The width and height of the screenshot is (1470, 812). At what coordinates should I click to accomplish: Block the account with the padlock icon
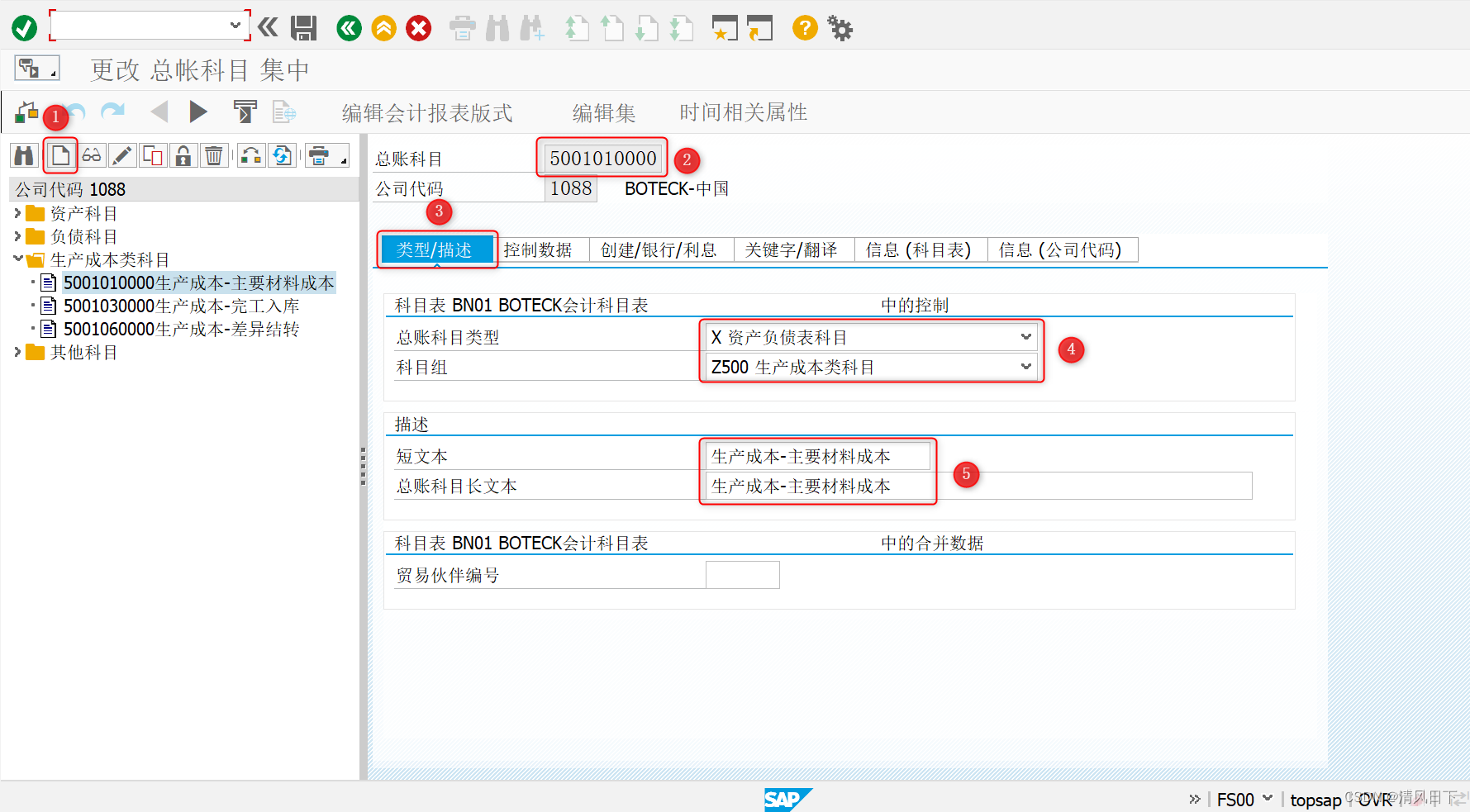183,154
